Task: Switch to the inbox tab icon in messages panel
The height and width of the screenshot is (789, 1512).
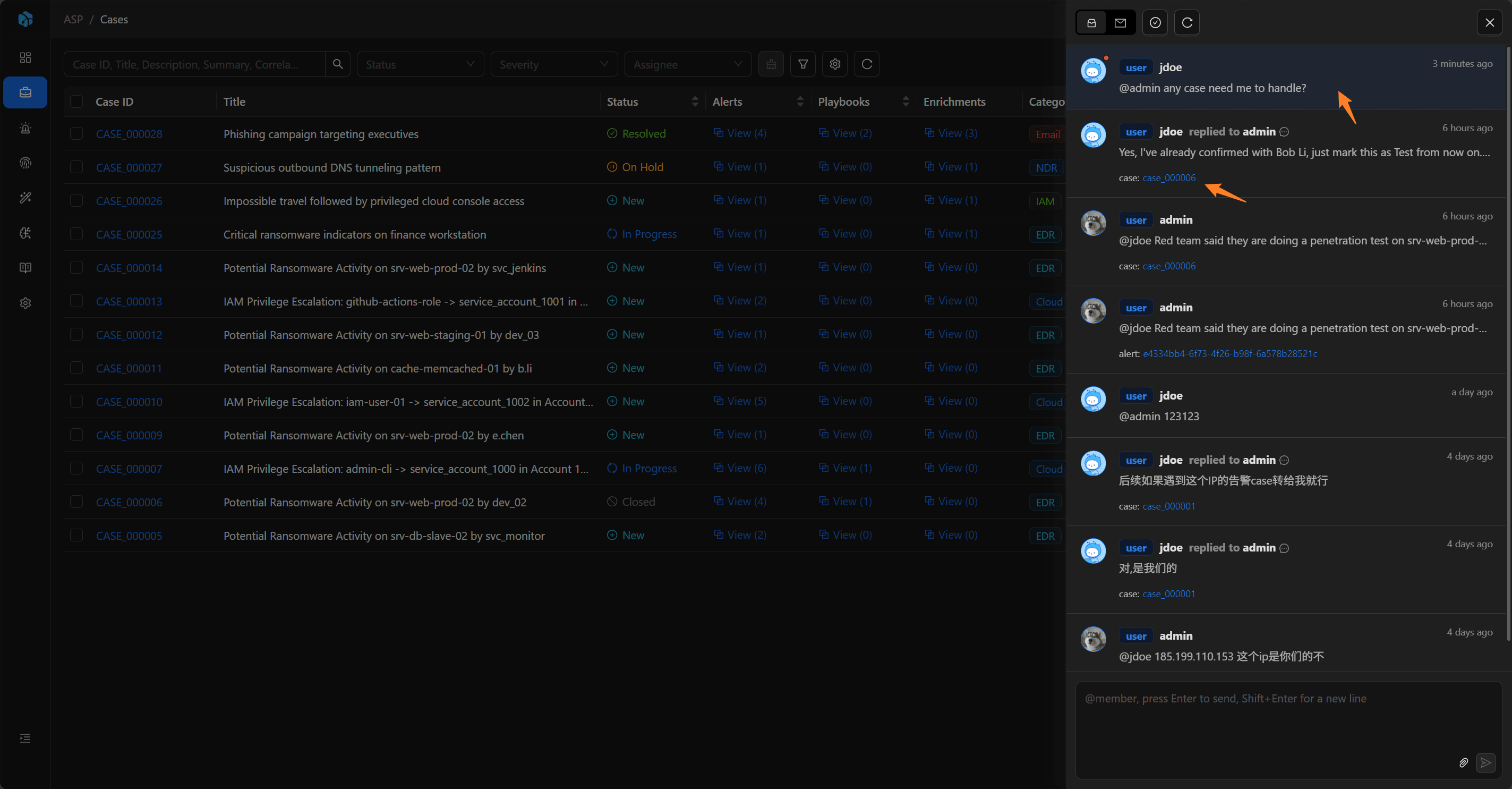Action: [x=1091, y=22]
